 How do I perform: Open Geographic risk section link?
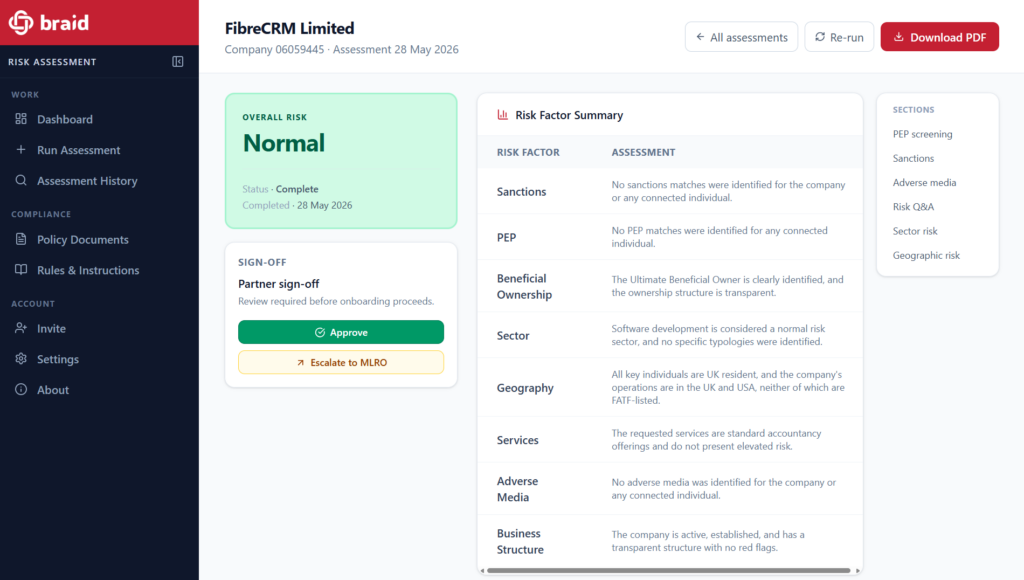pyautogui.click(x=926, y=255)
